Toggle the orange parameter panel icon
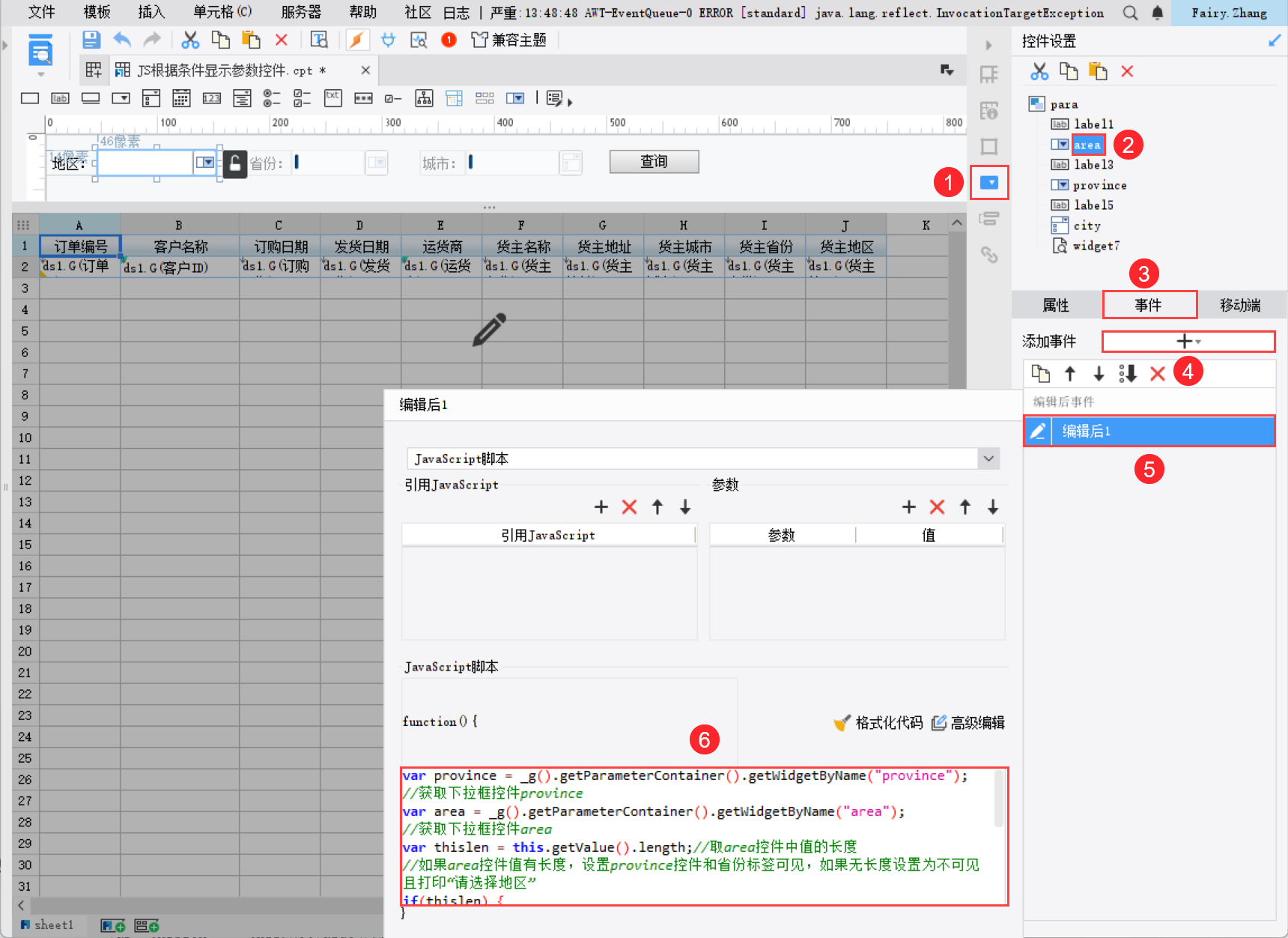This screenshot has width=1288, height=938. (x=357, y=40)
